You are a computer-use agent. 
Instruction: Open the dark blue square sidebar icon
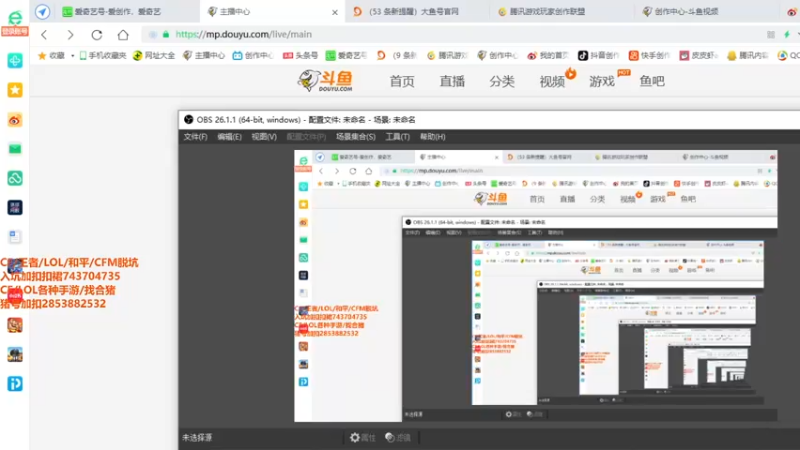tap(15, 208)
